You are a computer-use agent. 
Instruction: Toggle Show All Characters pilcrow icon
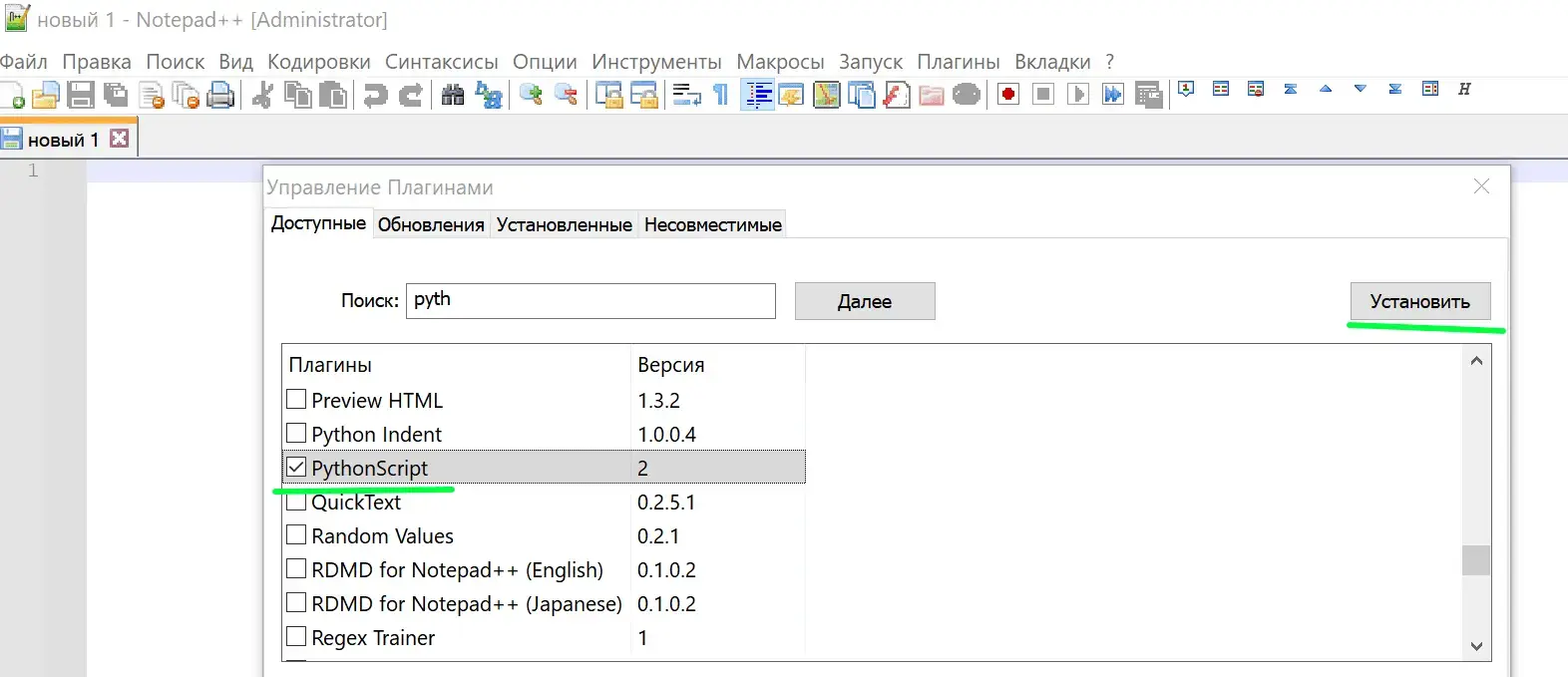(721, 95)
